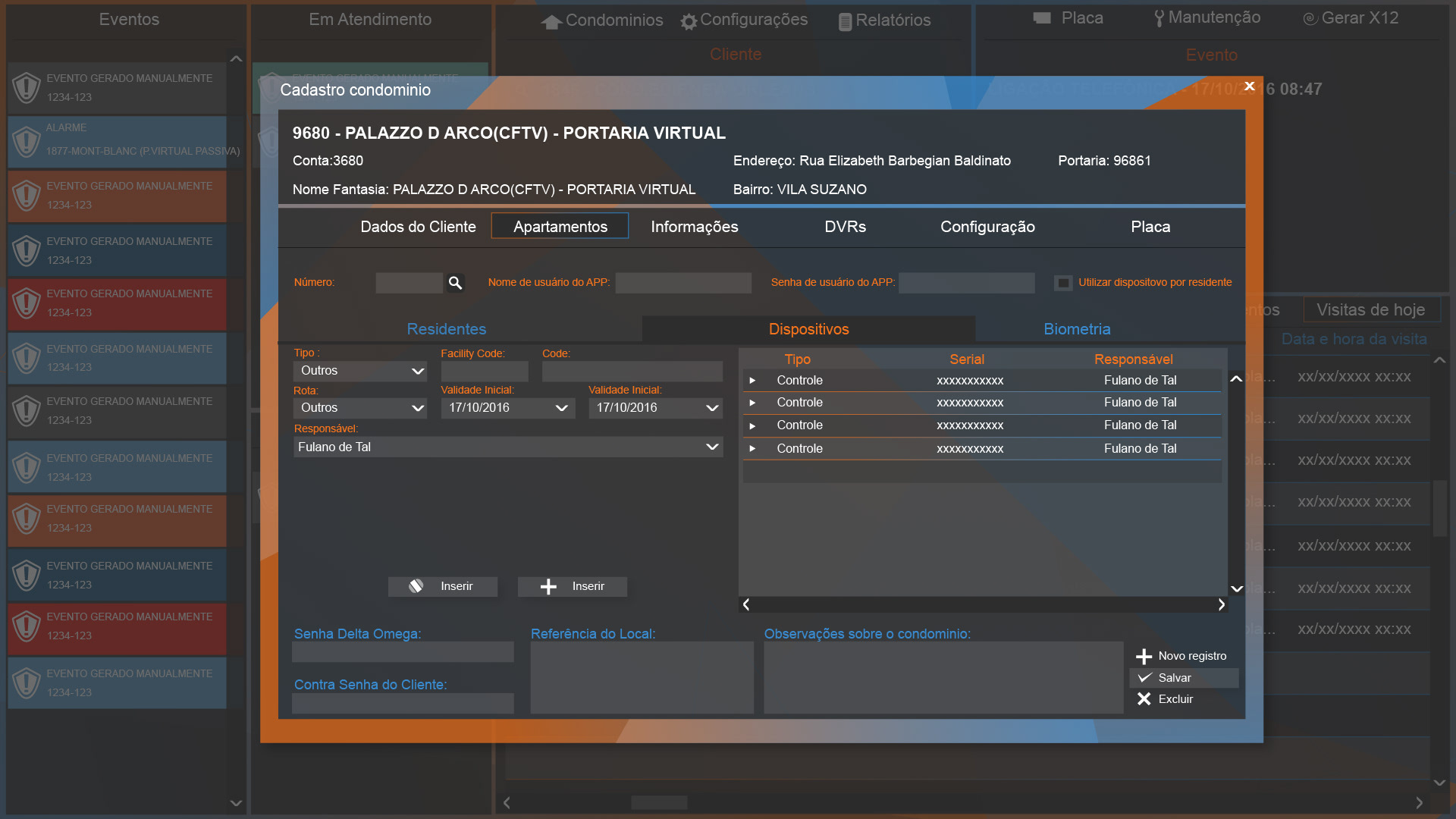Screen dimensions: 1456x819
Task: Open the second Validade Inicial date dropdown
Action: 655,408
